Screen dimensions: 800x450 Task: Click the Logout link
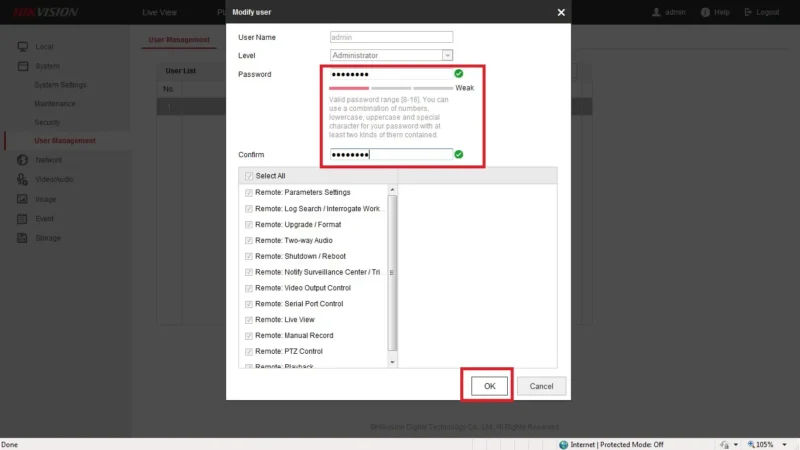767,12
